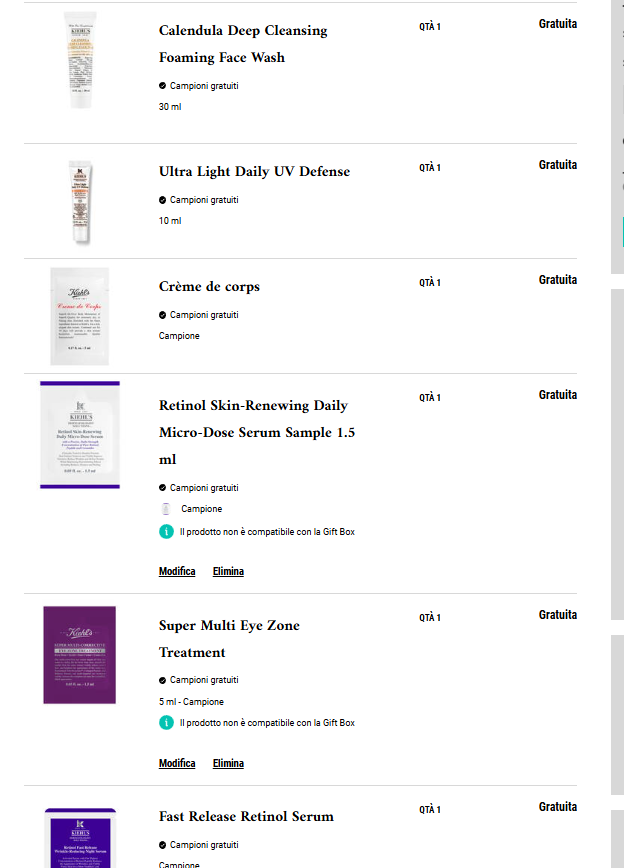Screen dimensions: 624x868
Task: Click checkmark icon under Super Multi Eye Zone Treatment
Action: pos(162,680)
